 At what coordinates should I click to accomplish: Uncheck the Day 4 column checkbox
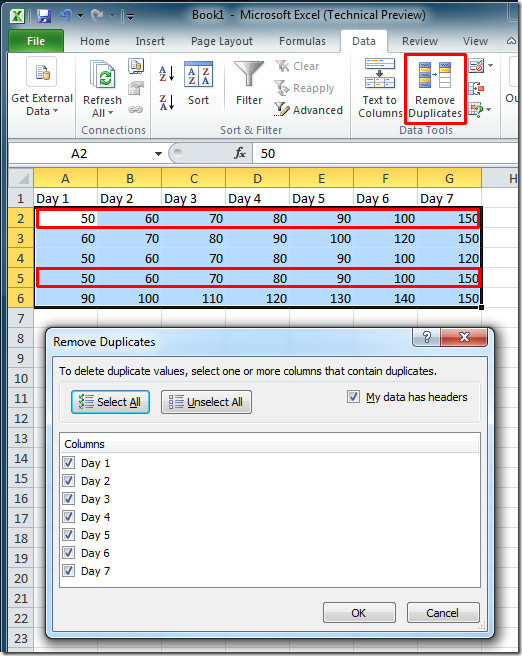point(69,517)
